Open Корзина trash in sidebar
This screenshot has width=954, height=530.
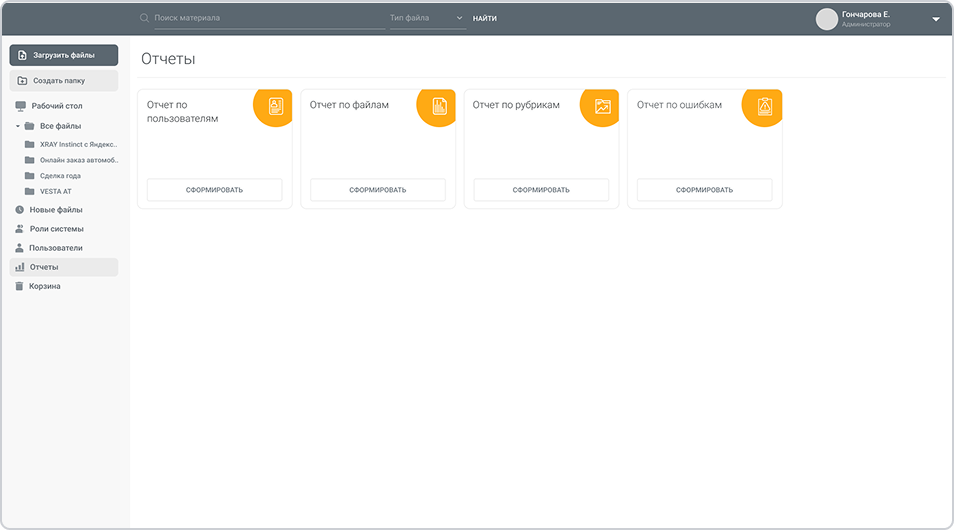44,286
